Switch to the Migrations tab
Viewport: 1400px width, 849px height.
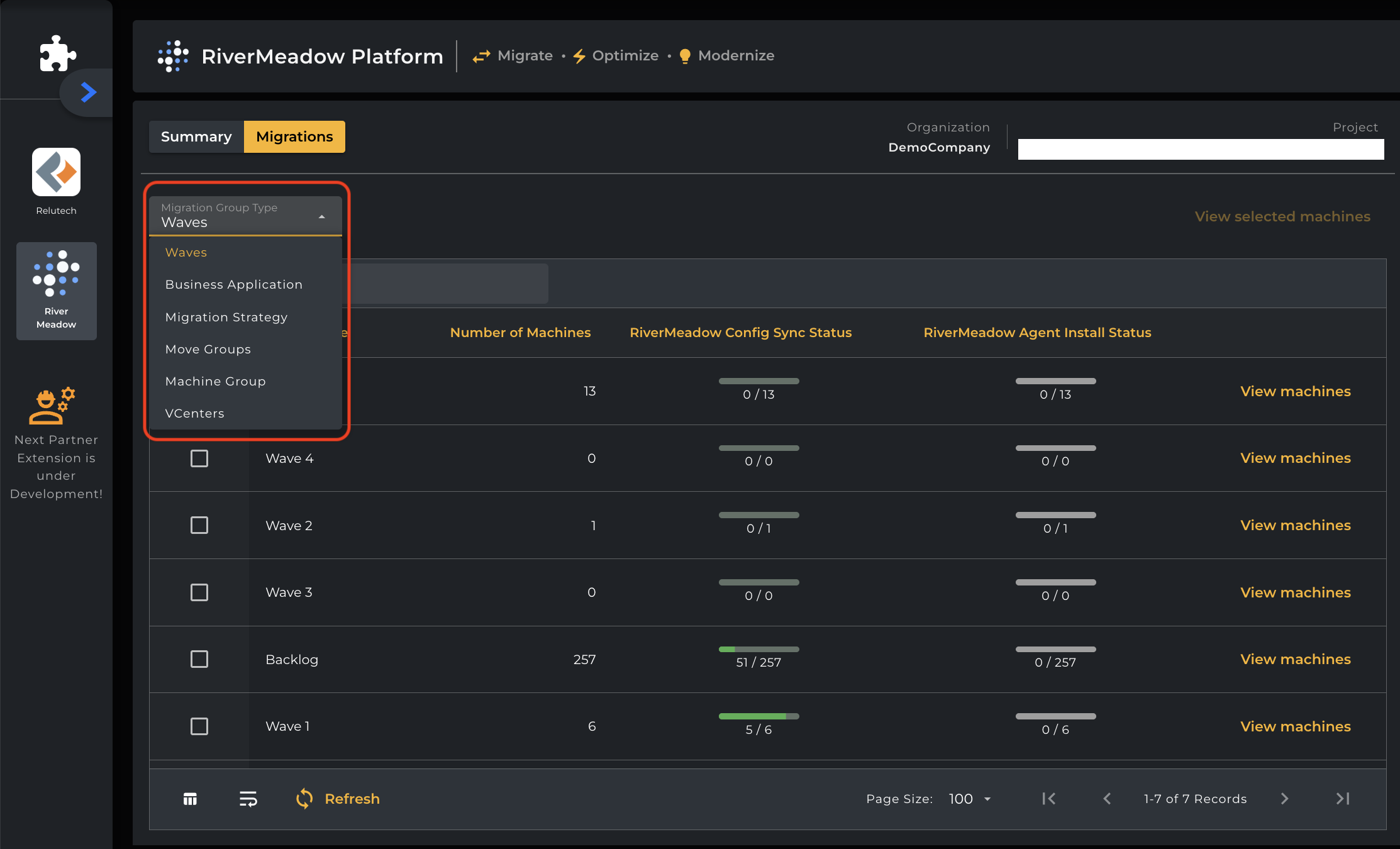tap(294, 136)
